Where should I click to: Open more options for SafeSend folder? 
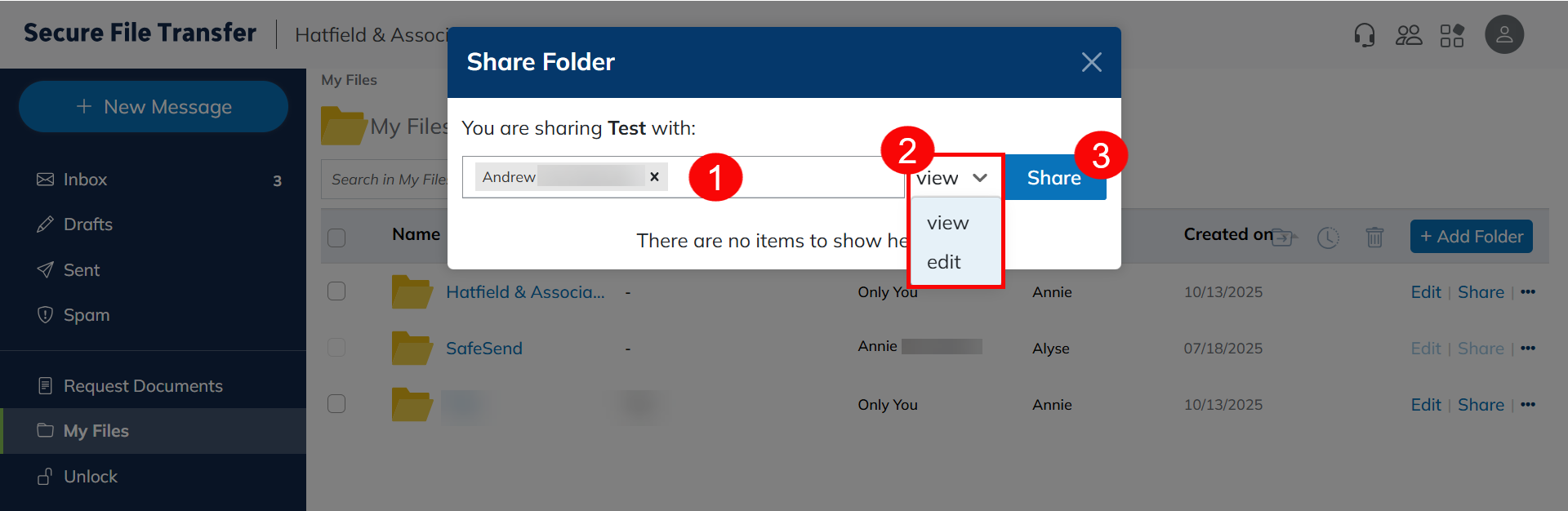click(x=1528, y=349)
